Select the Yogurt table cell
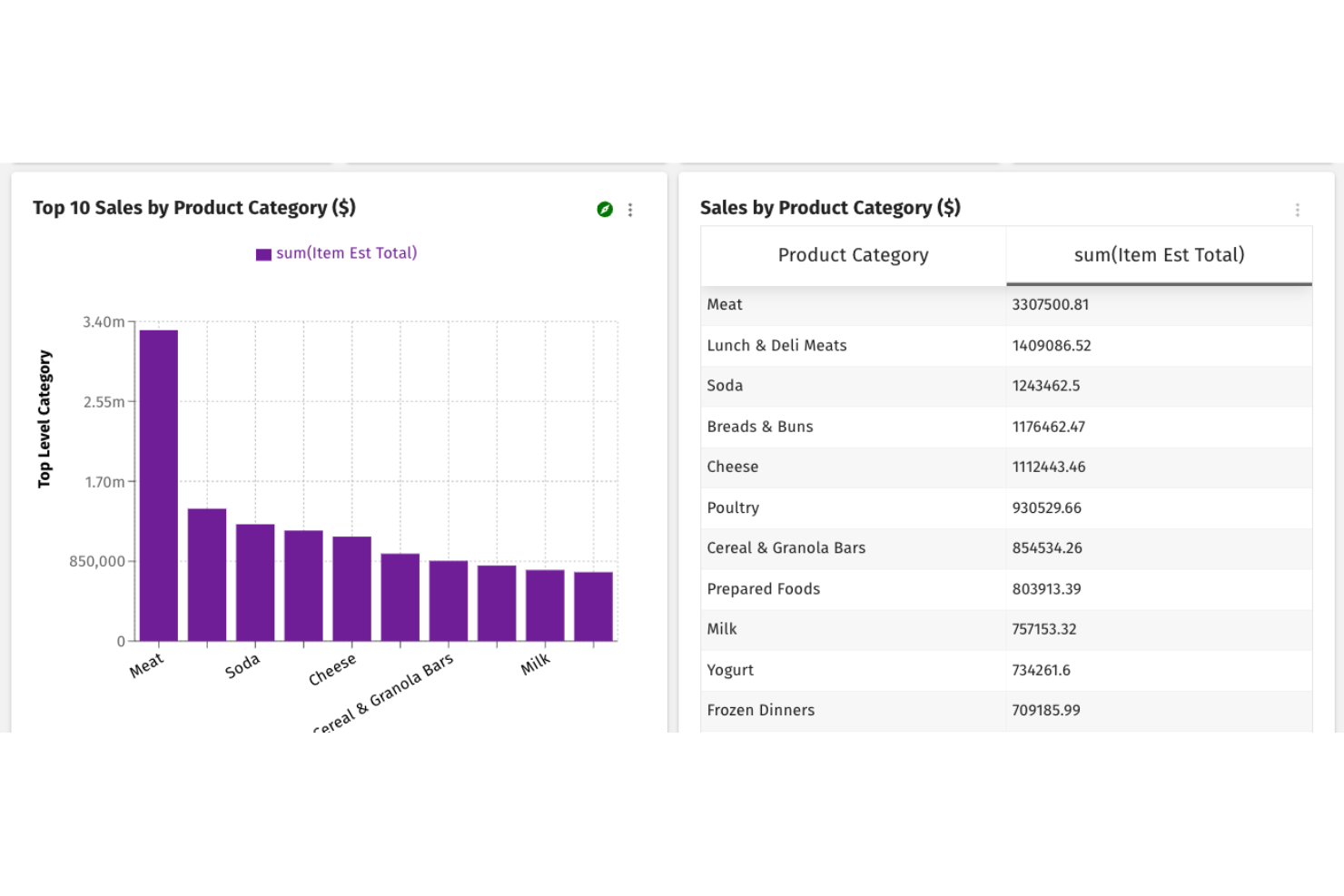 853,670
